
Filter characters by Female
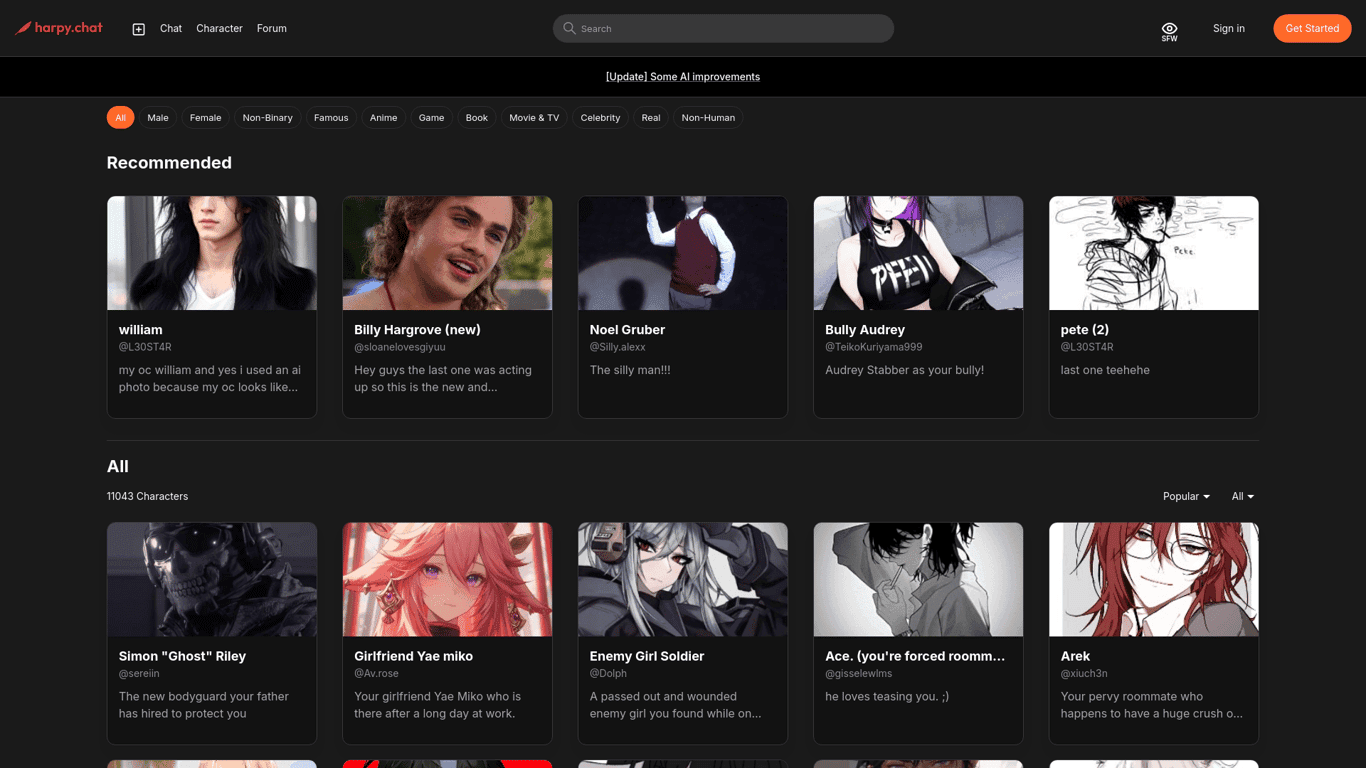(x=206, y=118)
